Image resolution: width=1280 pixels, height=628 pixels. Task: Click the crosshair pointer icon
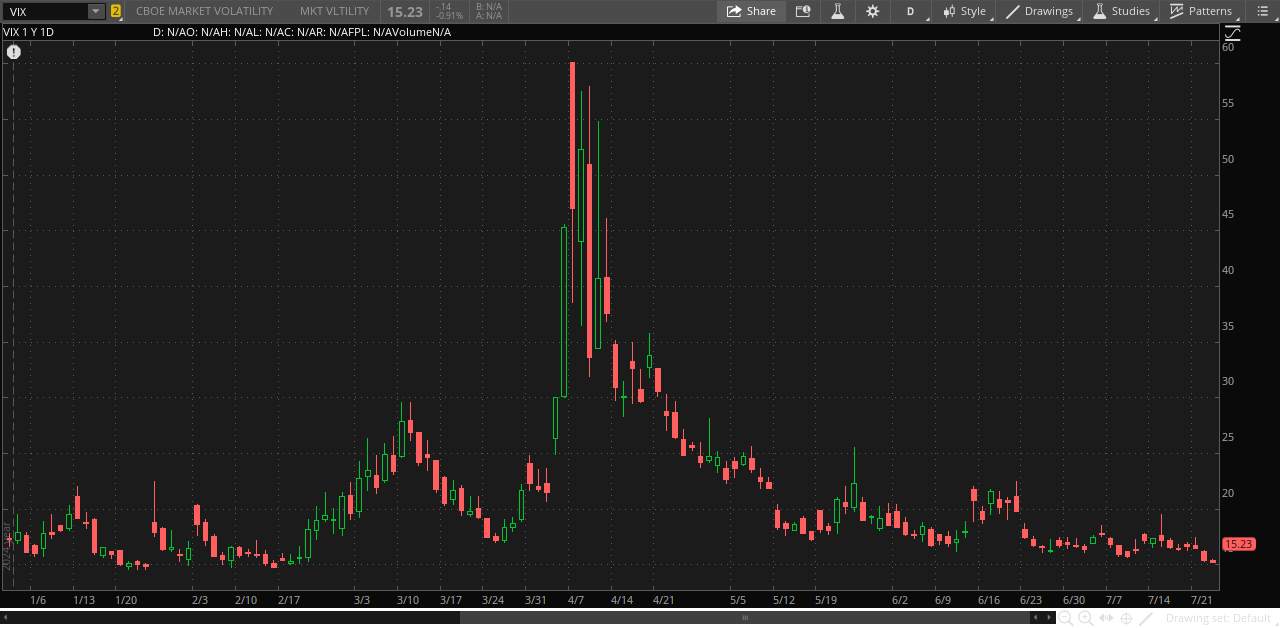pyautogui.click(x=1126, y=619)
